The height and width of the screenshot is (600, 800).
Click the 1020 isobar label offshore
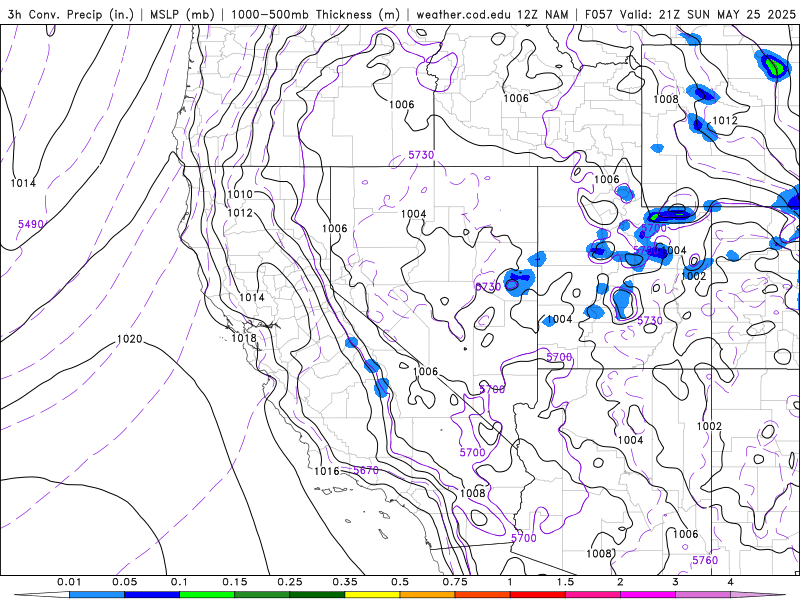pos(130,339)
